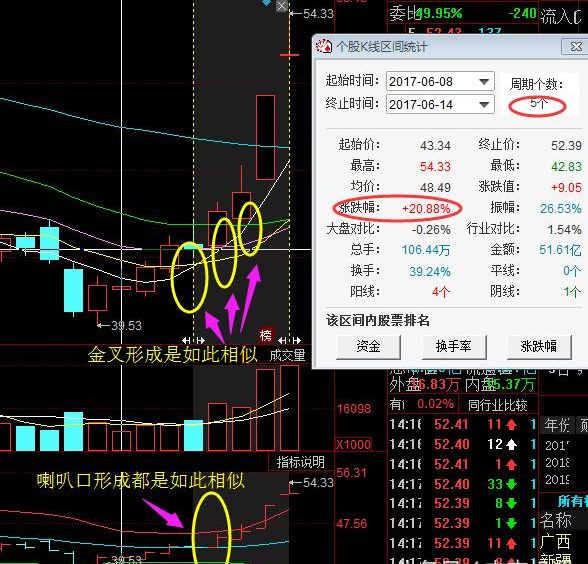Click the tall red candlestick in selection
588x564 pixels.
pos(266,137)
